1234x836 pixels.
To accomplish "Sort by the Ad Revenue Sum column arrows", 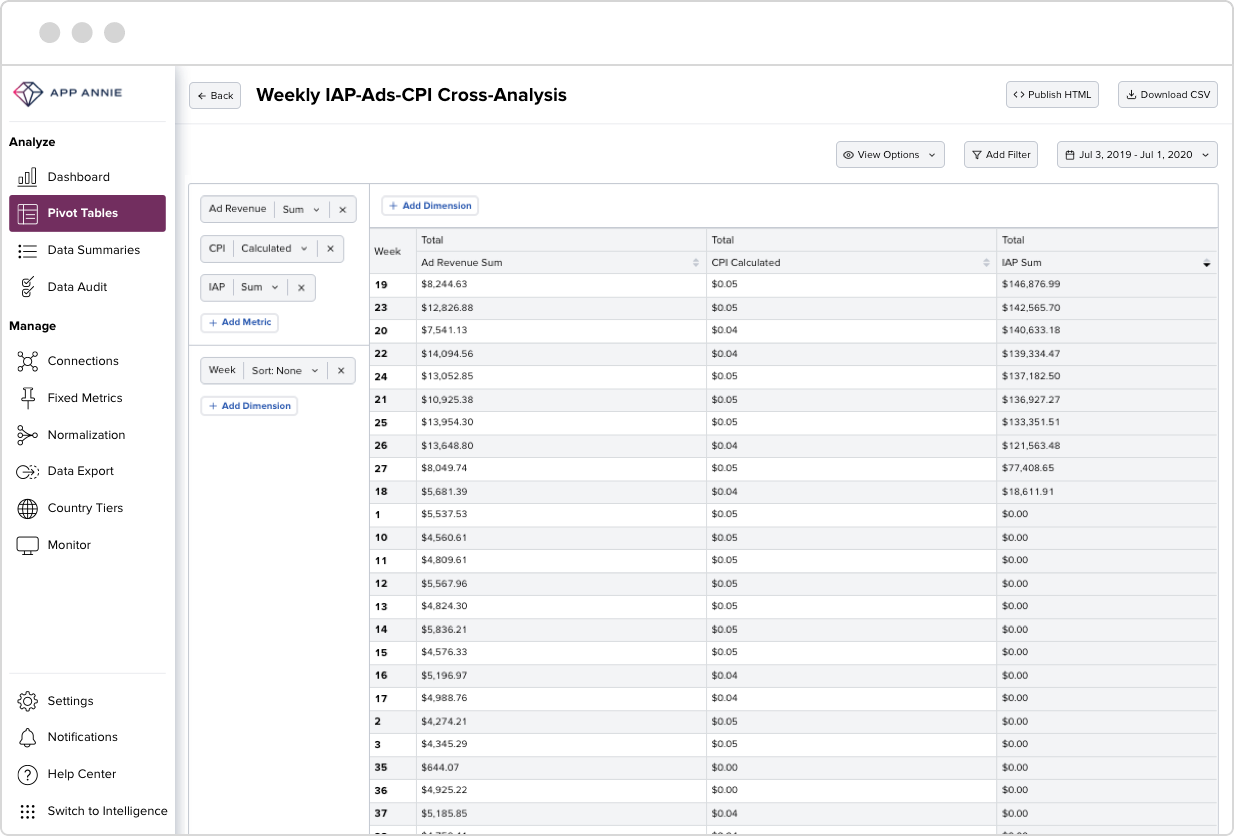I will point(696,263).
